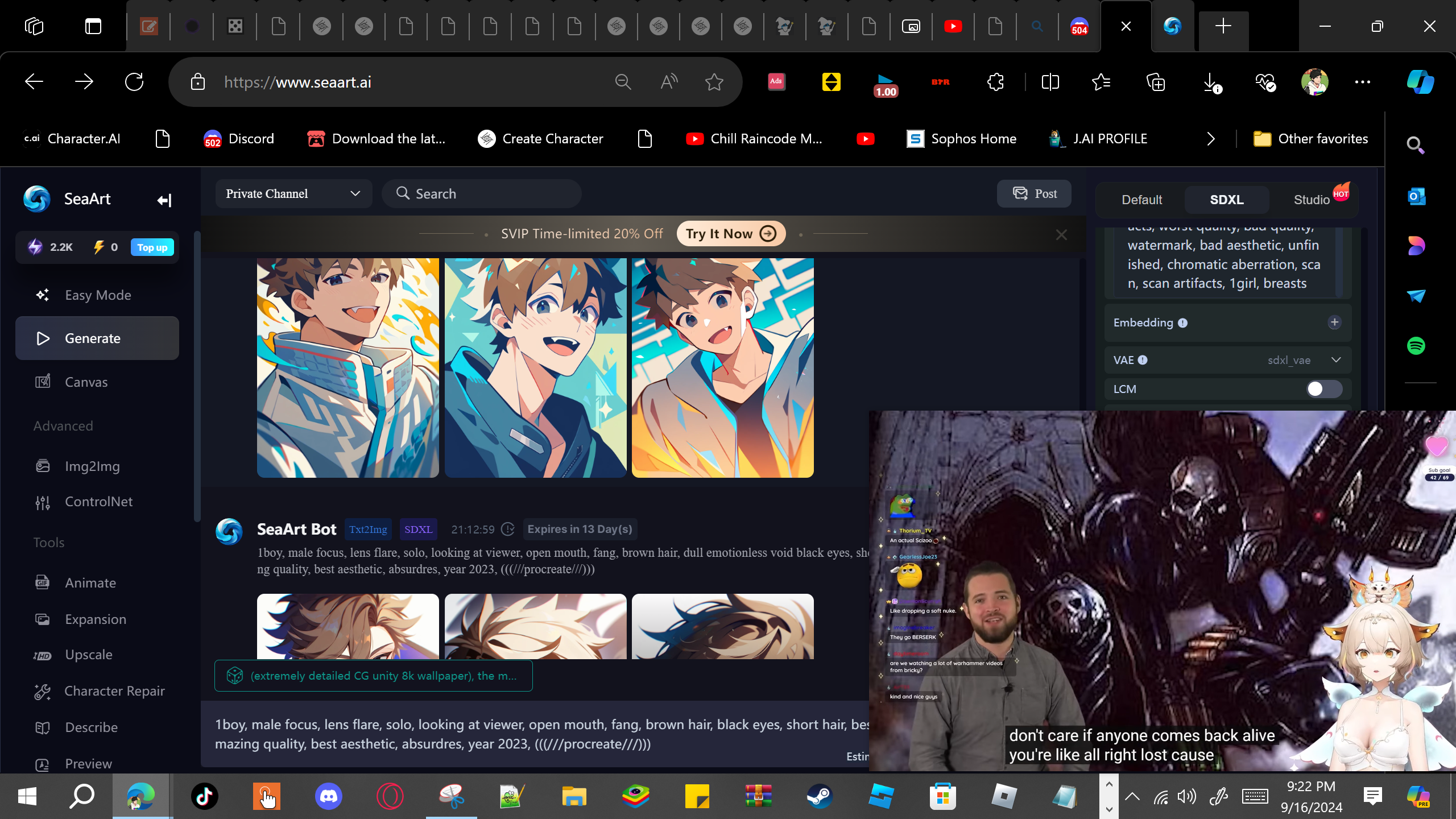Click the SDXL tag on bot message

coord(419,530)
